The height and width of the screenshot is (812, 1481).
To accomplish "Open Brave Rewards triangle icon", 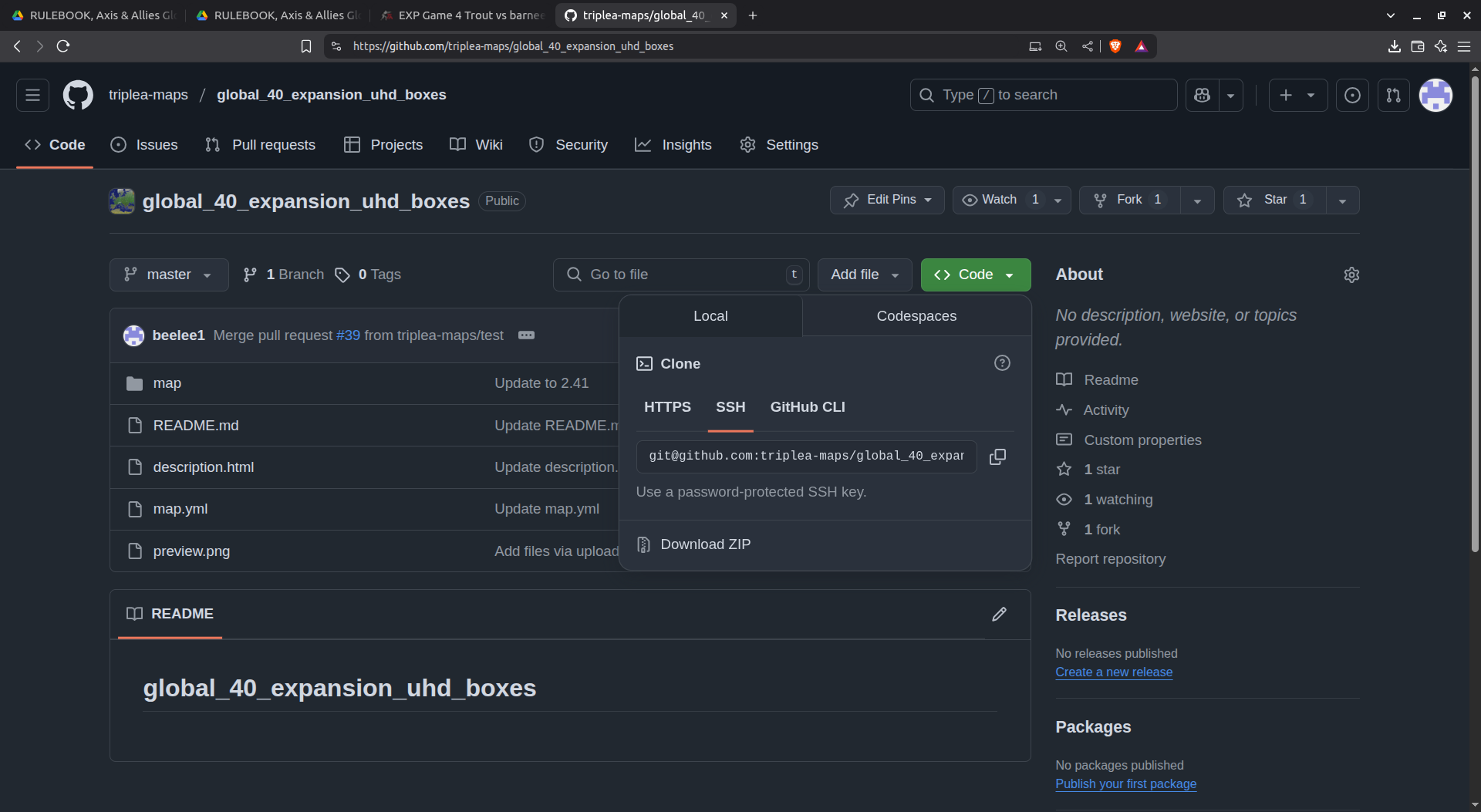I will pos(1141,46).
